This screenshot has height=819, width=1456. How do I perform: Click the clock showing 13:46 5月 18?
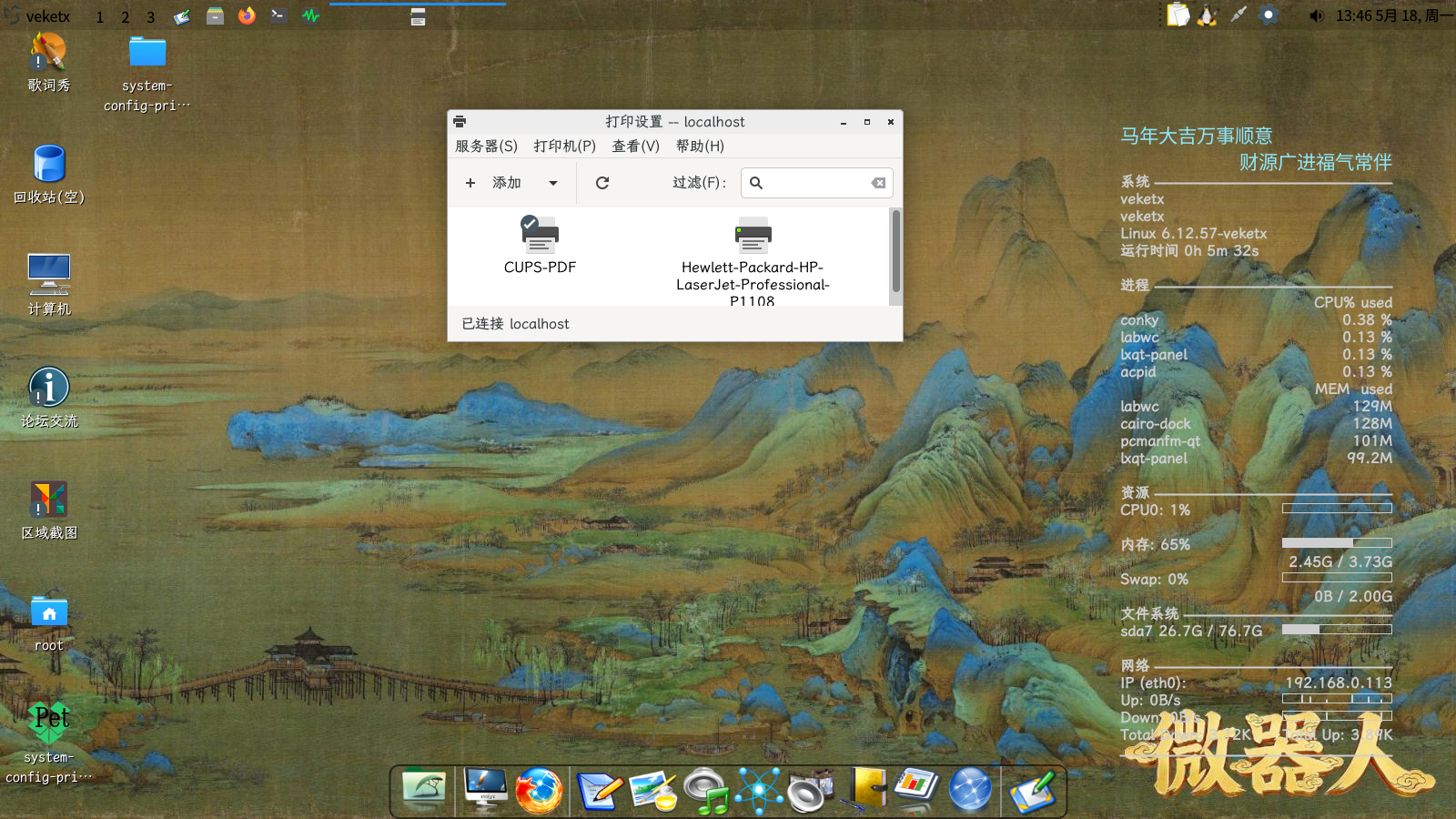pos(1392,15)
